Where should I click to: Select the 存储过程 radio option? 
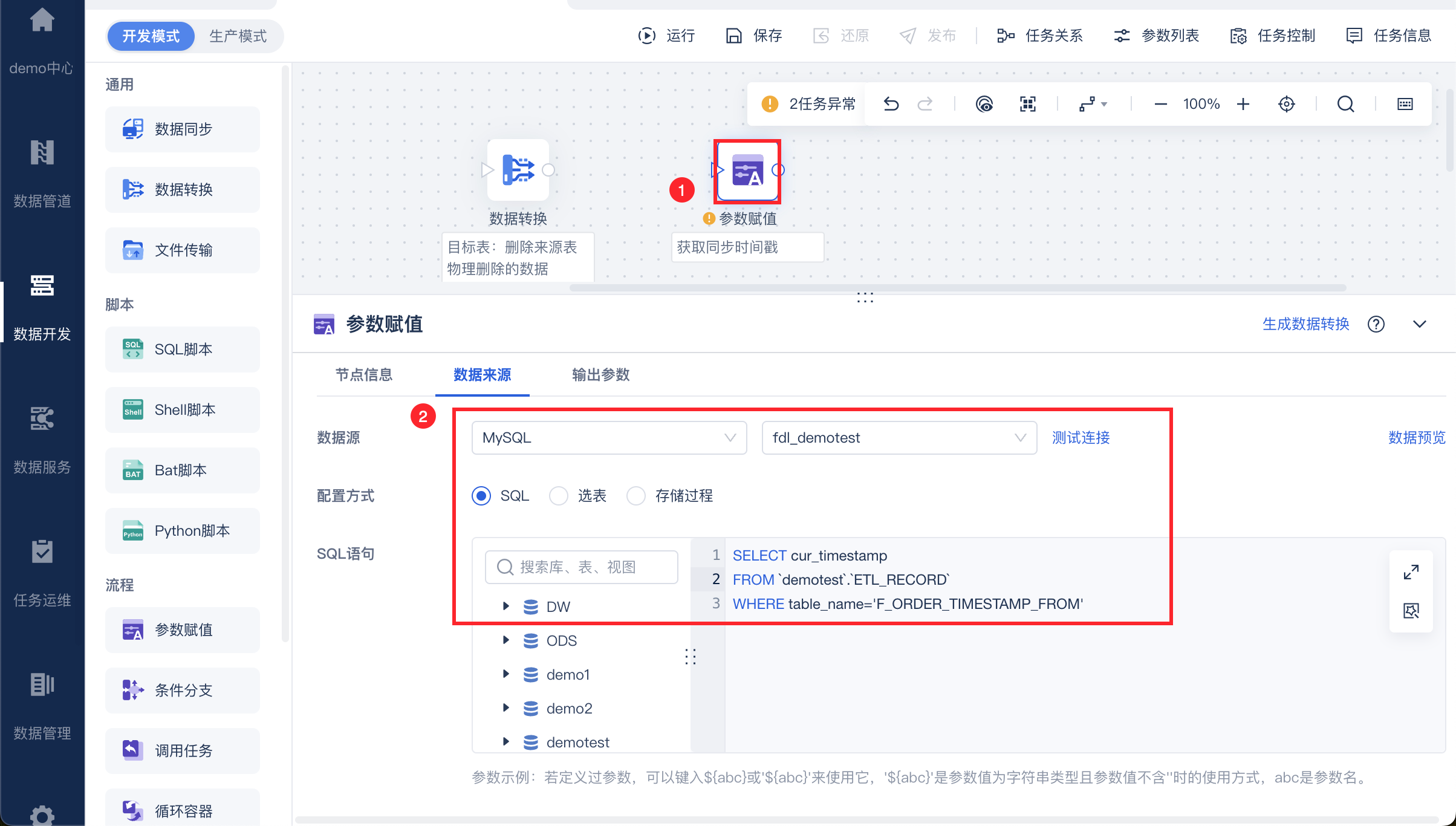[x=636, y=496]
